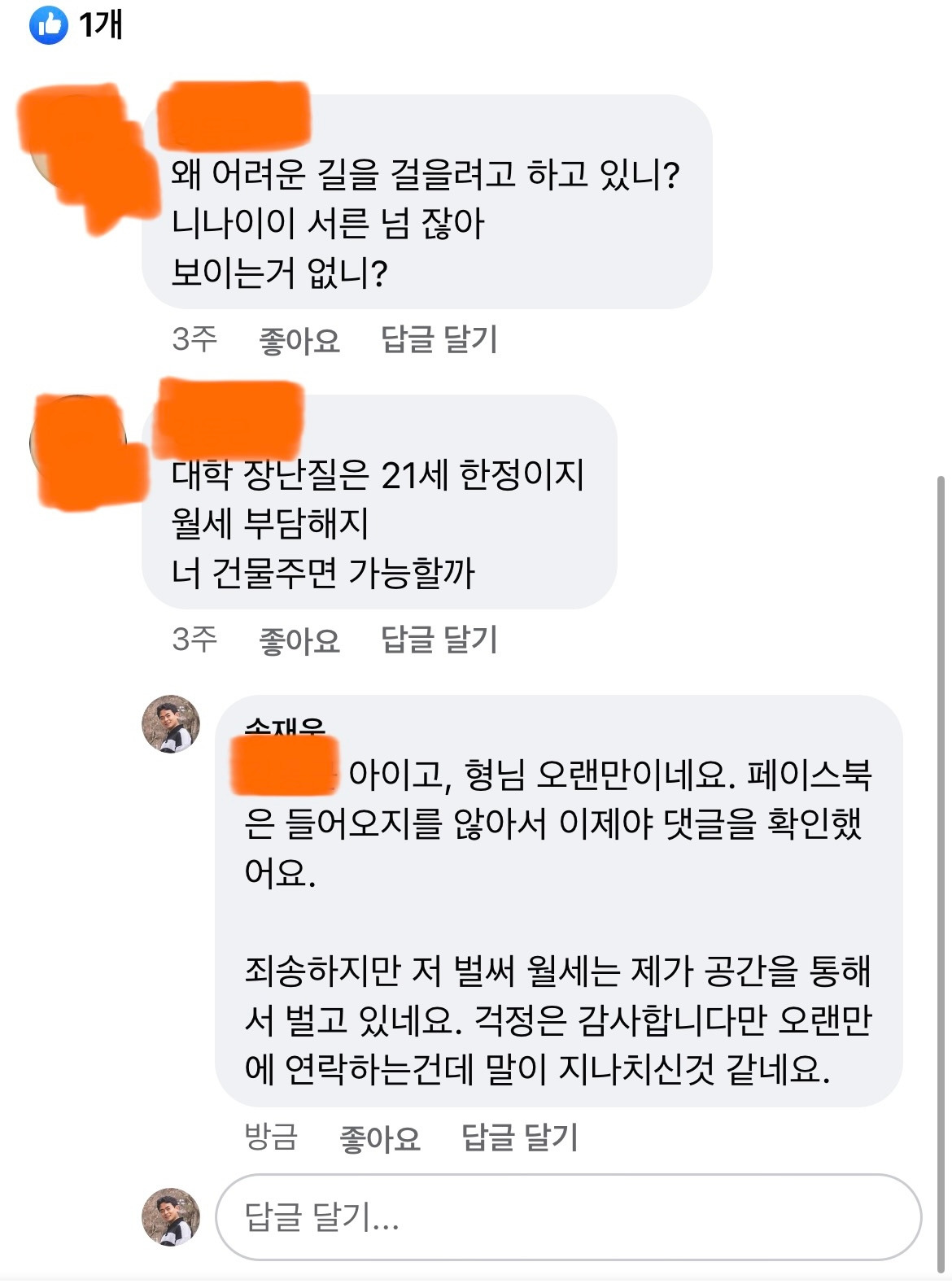The height and width of the screenshot is (1288, 952).
Task: Click the redacted mention tag in the reply
Action: click(x=285, y=766)
